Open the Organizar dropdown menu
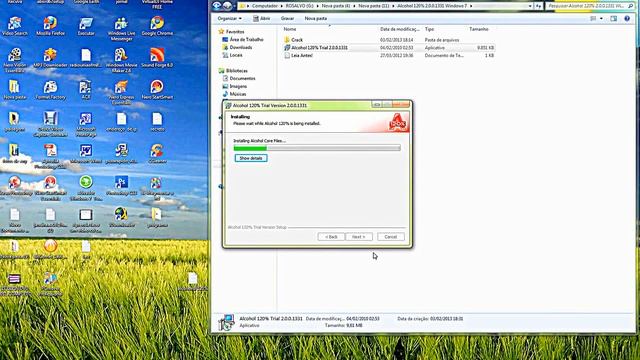This screenshot has width=640, height=360. [x=229, y=18]
